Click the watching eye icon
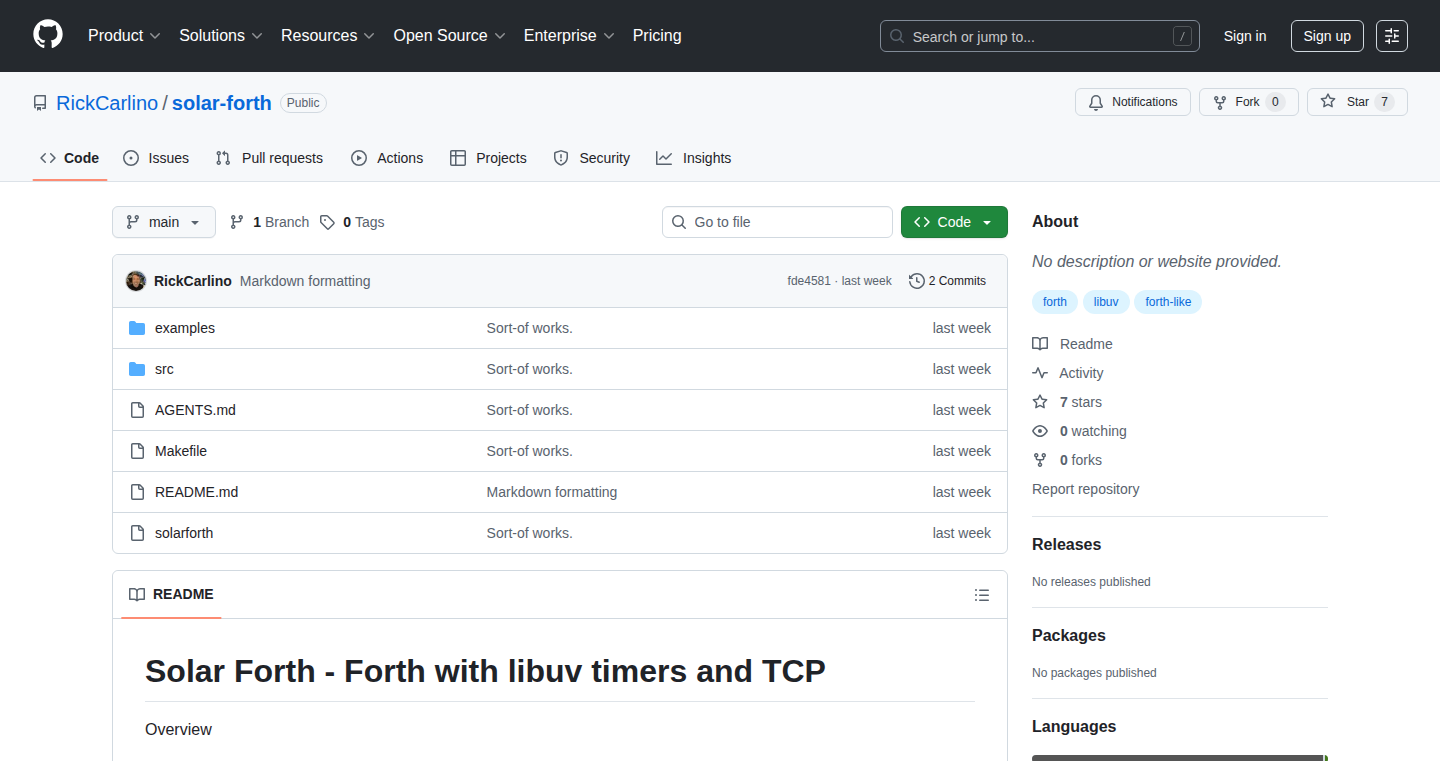1440x761 pixels. tap(1040, 431)
